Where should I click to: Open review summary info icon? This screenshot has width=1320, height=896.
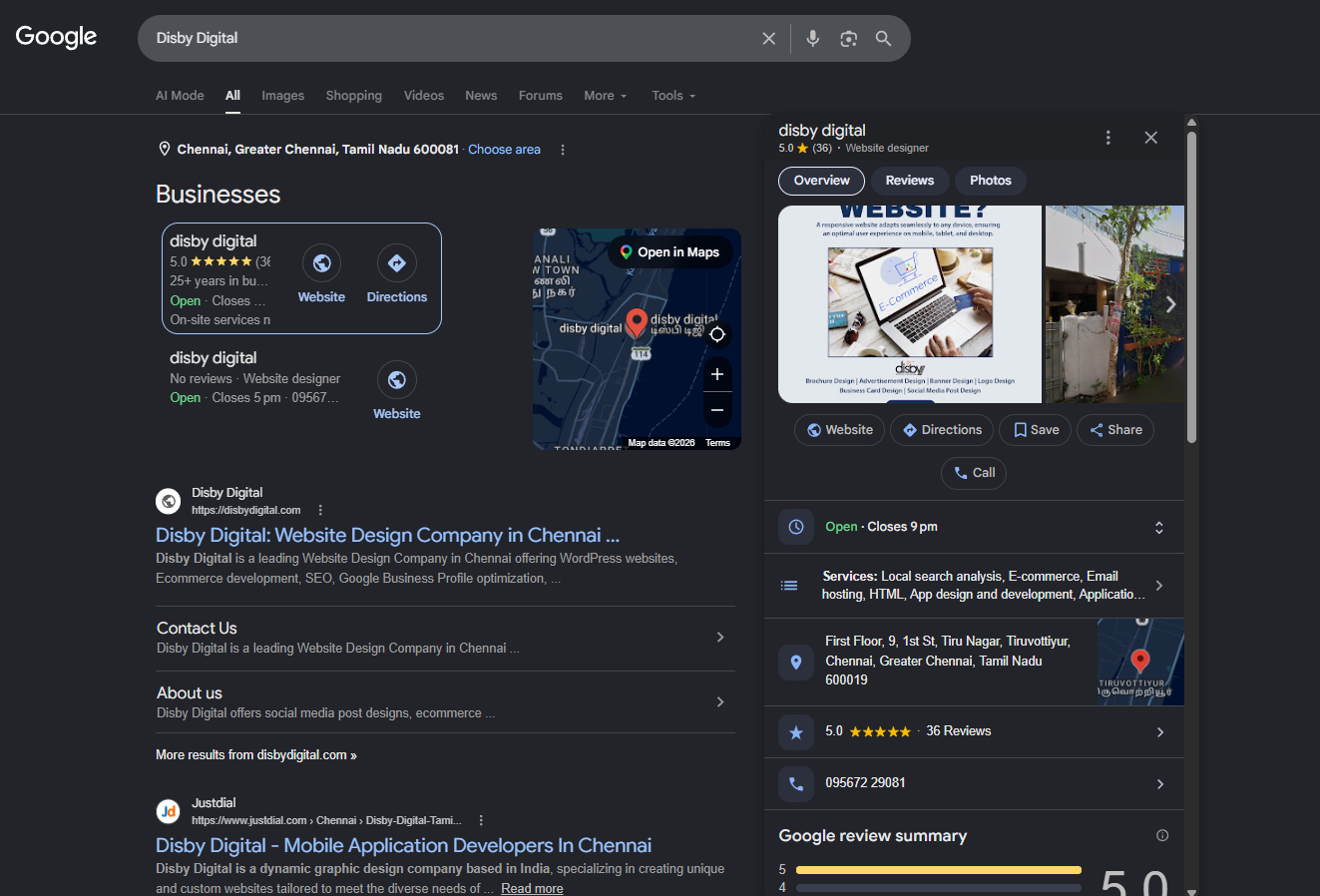click(x=1162, y=835)
